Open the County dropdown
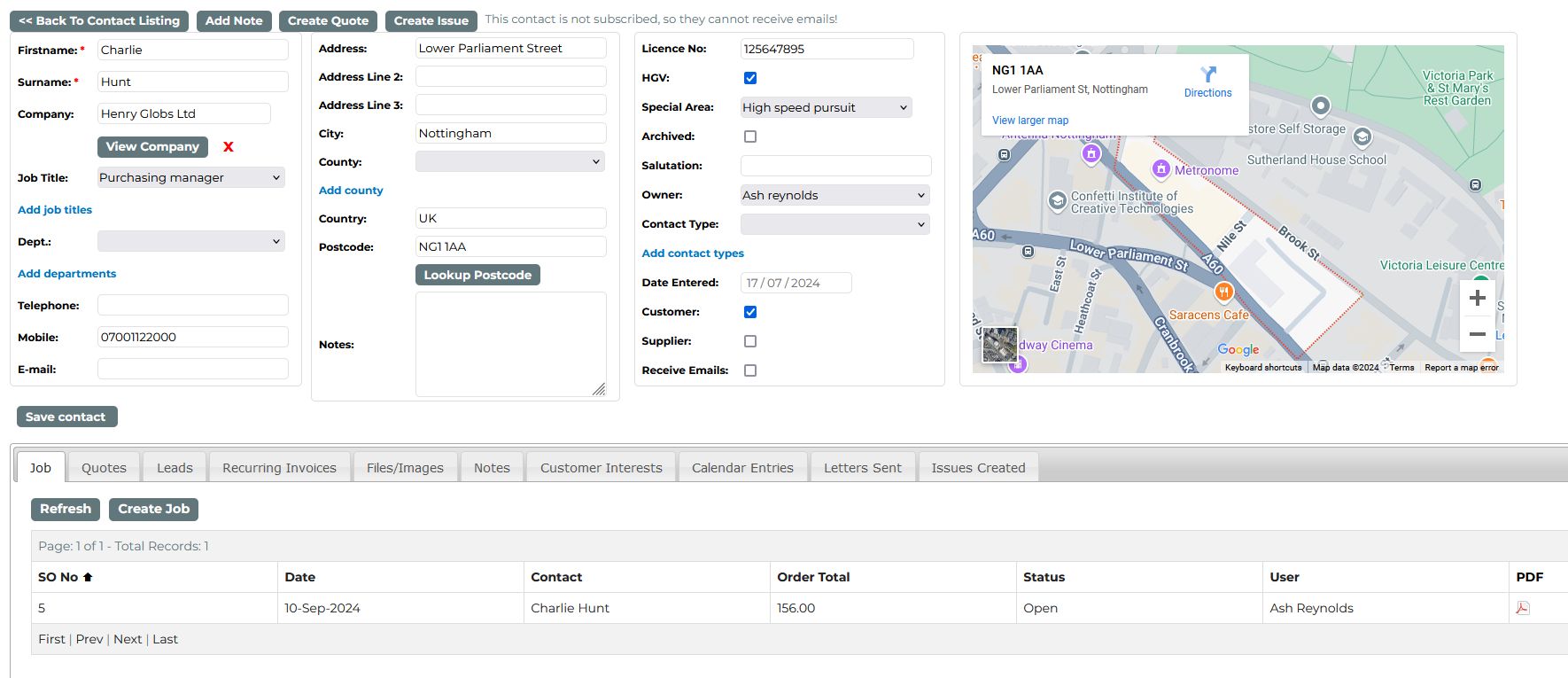Viewport: 1568px width, 678px height. point(510,161)
